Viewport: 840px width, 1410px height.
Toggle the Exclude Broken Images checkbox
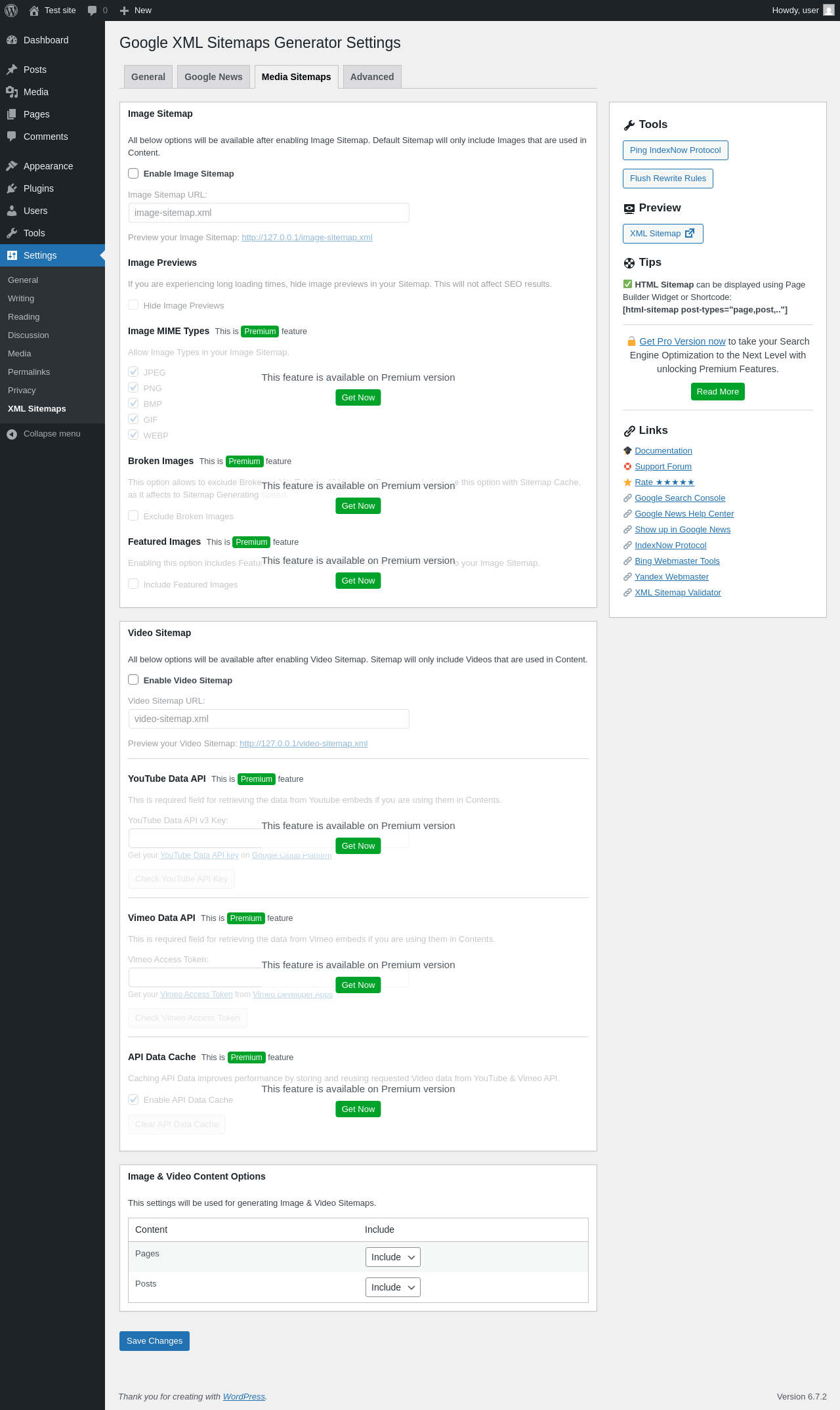point(133,516)
